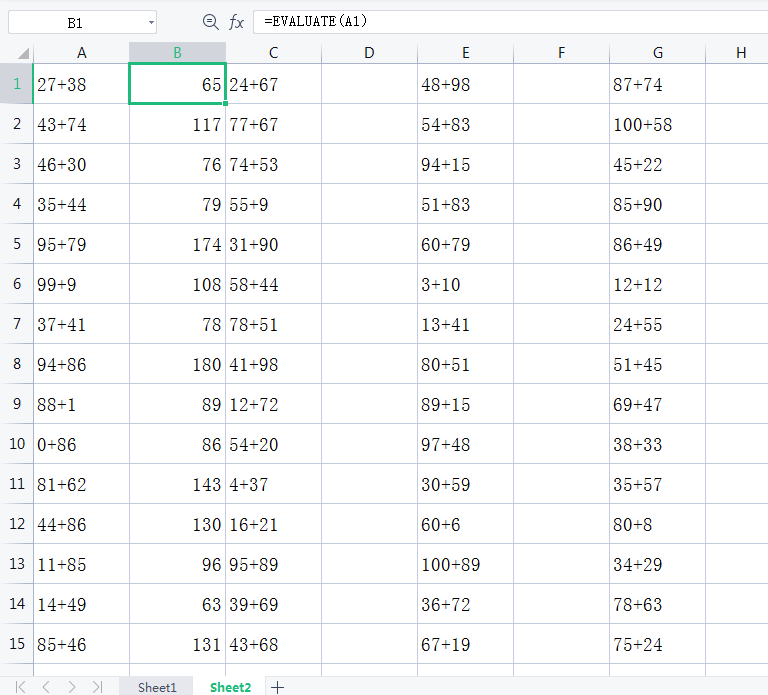Click the select-all corner triangle
Screen dimensions: 768x695
pos(23,53)
